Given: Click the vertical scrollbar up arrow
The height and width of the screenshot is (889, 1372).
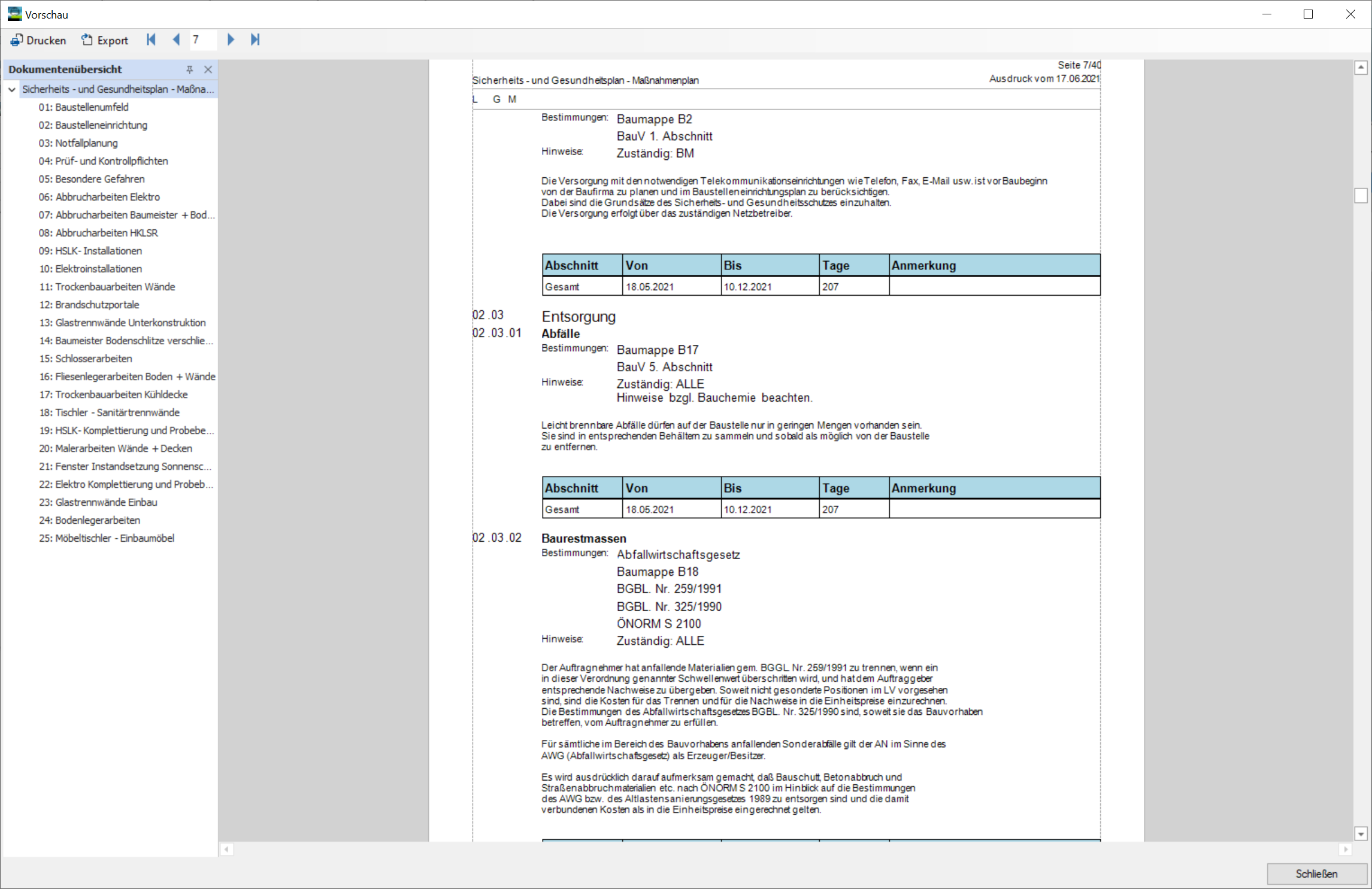Looking at the screenshot, I should [1361, 67].
